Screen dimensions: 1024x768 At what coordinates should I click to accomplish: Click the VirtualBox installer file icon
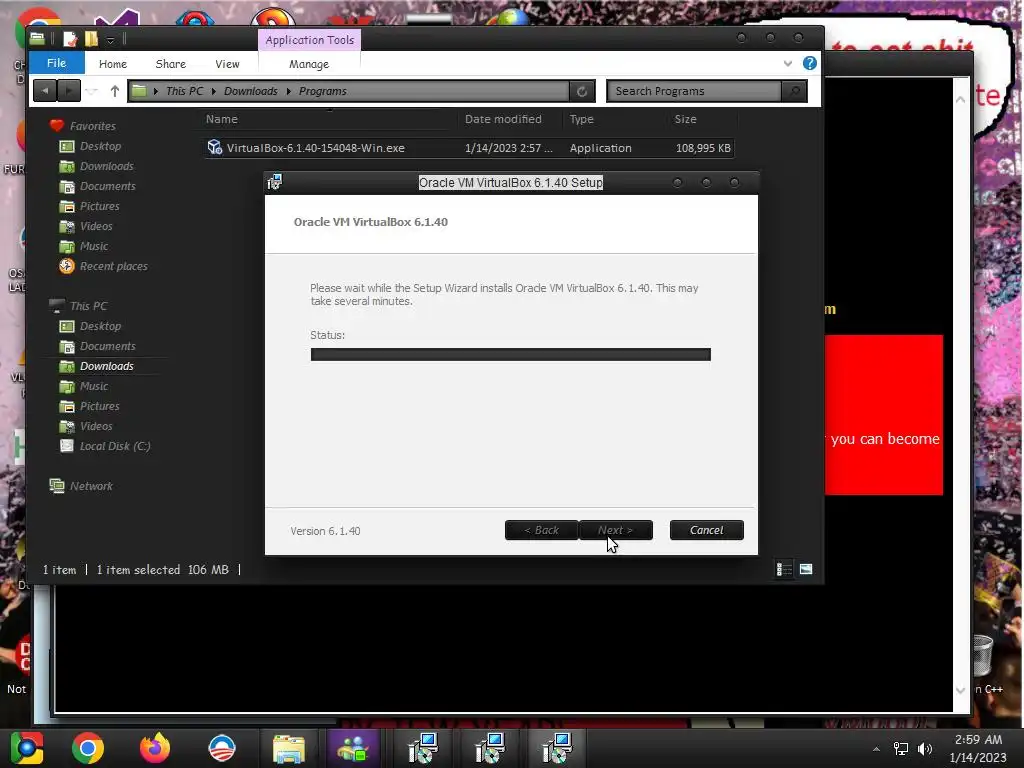coord(214,148)
